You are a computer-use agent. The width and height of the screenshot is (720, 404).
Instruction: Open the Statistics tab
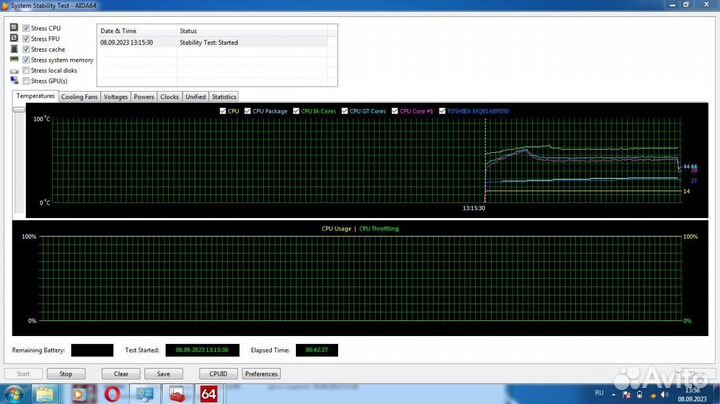pos(224,97)
